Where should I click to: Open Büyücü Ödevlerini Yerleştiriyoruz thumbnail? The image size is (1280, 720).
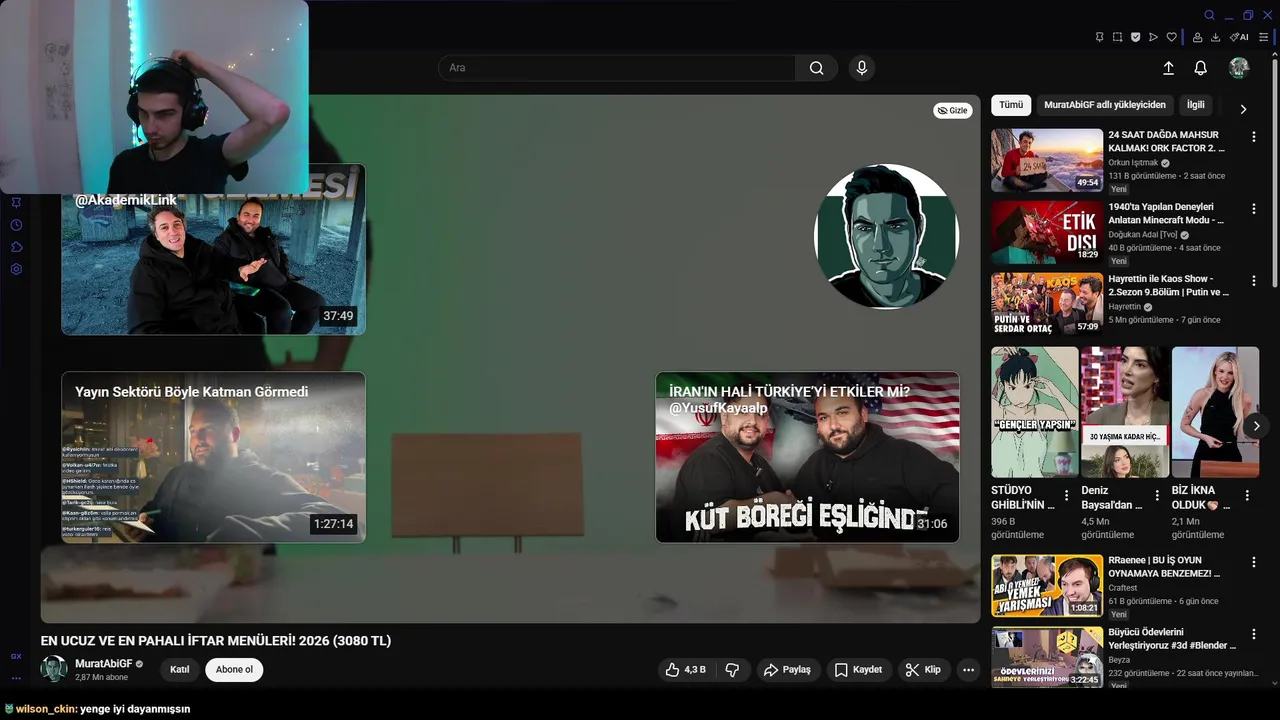coord(1047,657)
